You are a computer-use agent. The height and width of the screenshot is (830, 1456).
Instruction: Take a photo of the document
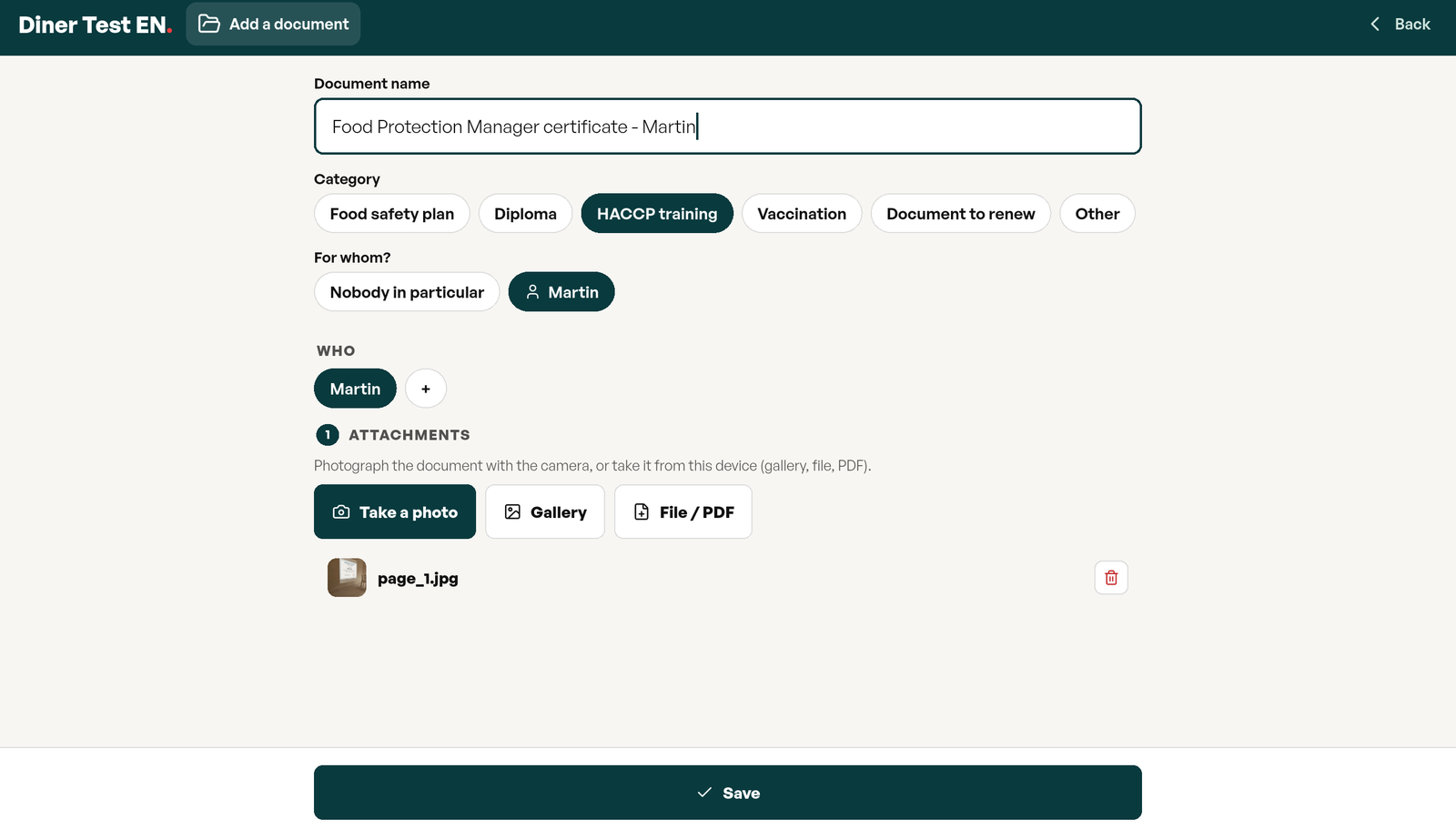pos(395,511)
